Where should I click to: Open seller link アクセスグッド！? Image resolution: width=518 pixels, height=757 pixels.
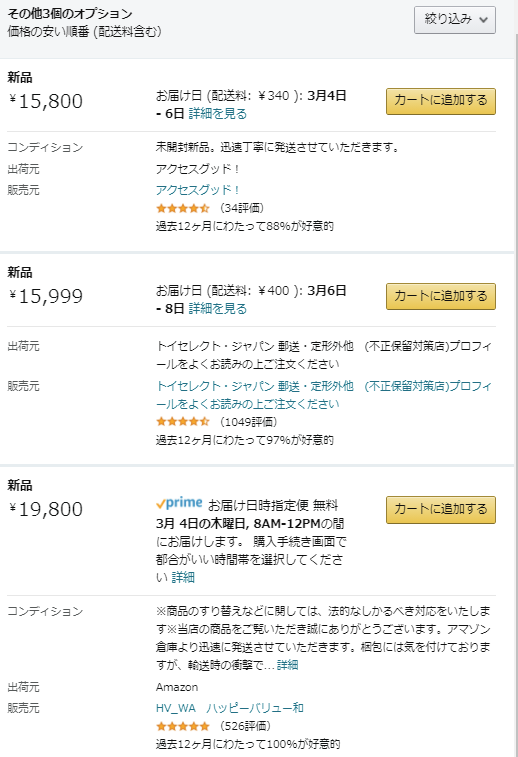click(x=197, y=190)
